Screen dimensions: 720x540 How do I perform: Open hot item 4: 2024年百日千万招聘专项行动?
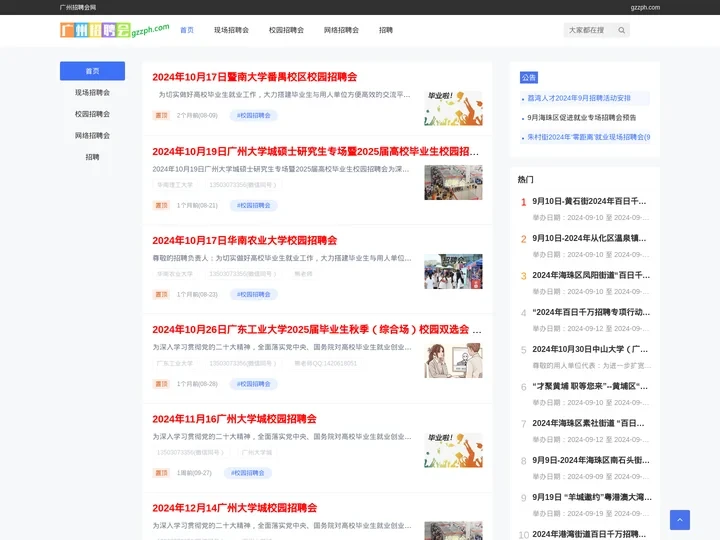click(x=591, y=312)
